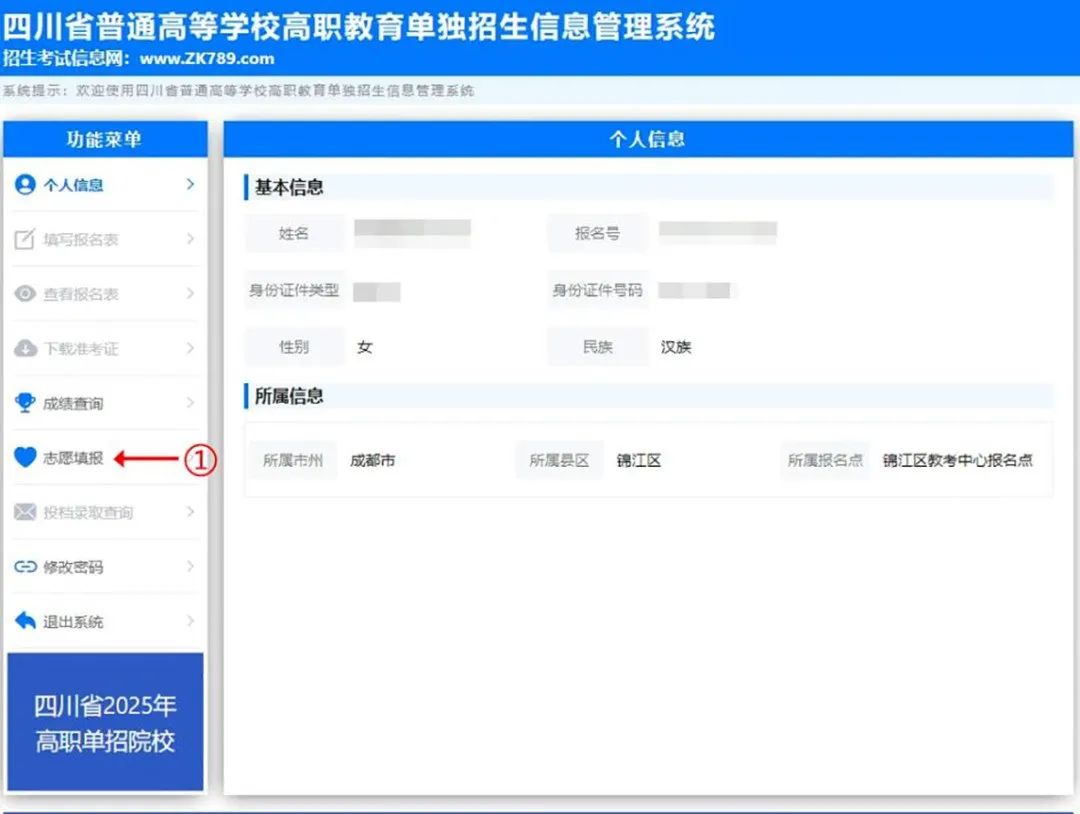Select the 填写报名表 pencil icon
The height and width of the screenshot is (814, 1080).
click(28, 239)
